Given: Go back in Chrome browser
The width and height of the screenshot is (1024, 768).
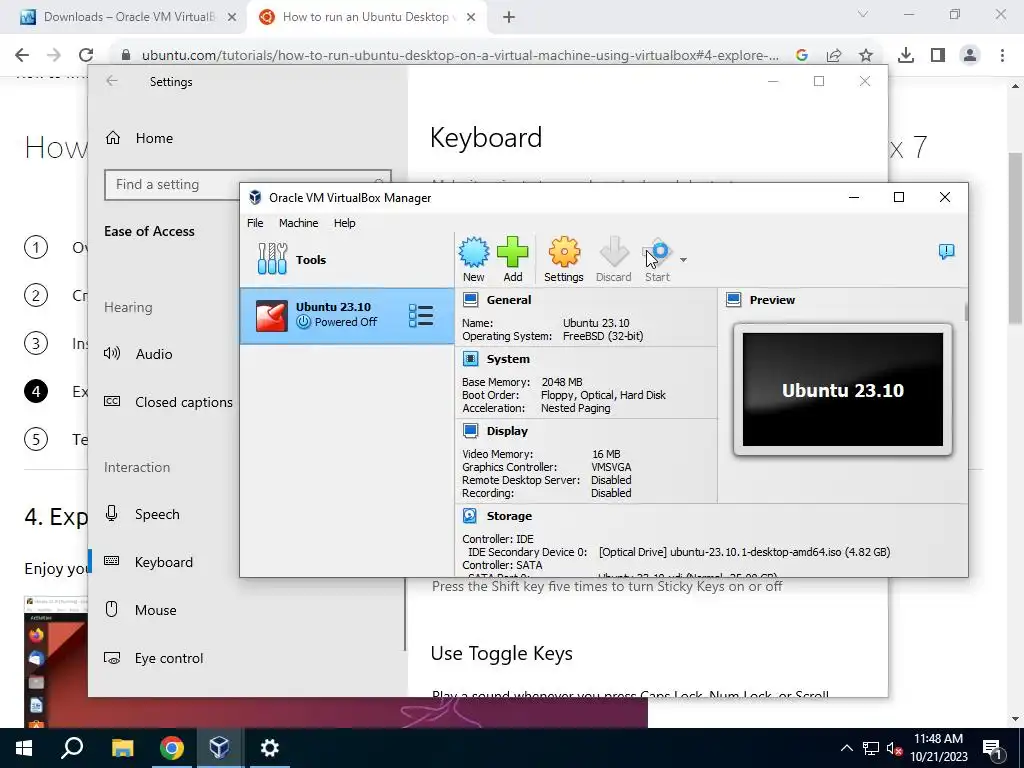Looking at the screenshot, I should tap(22, 55).
